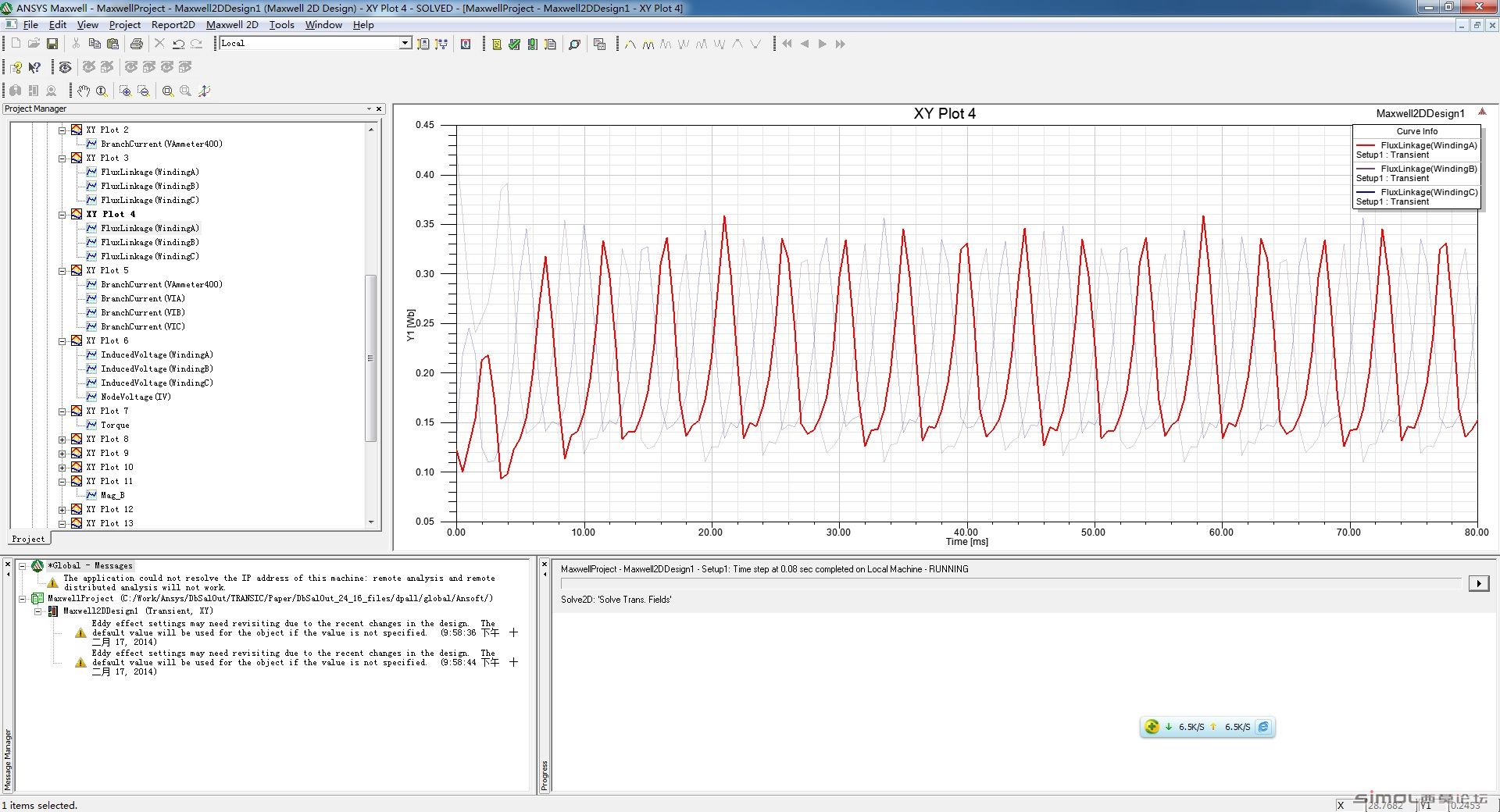This screenshot has width=1500, height=812.
Task: Click the Delete X icon in the toolbar
Action: (x=159, y=44)
